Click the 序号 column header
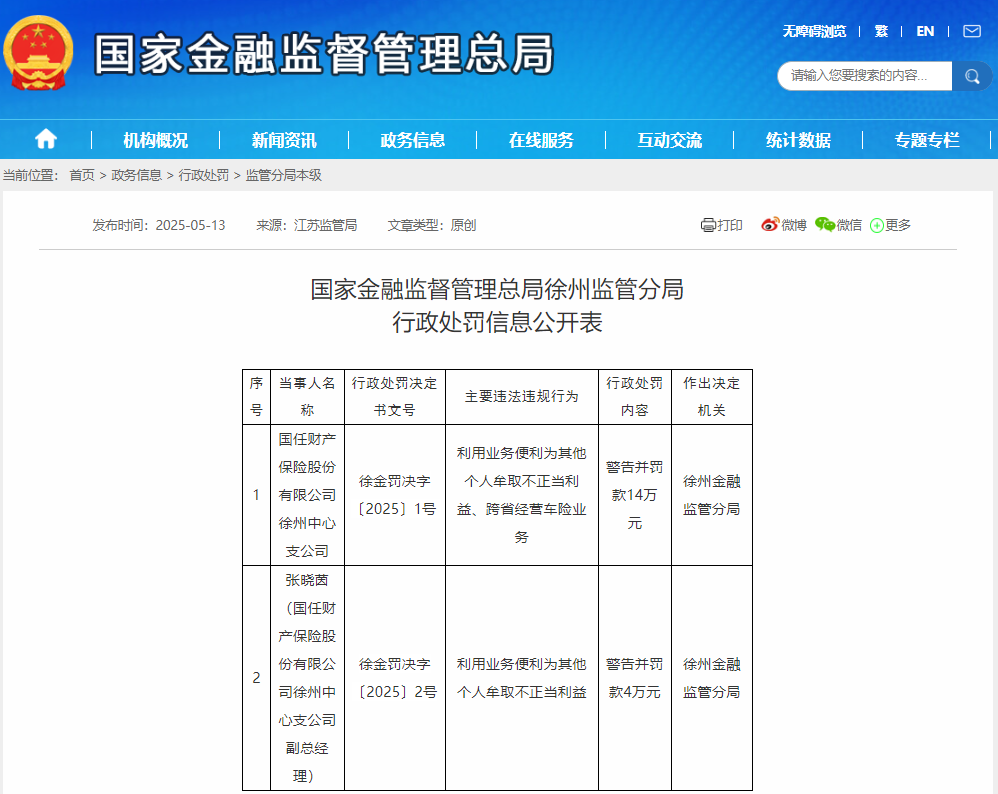This screenshot has width=998, height=794. pyautogui.click(x=257, y=397)
